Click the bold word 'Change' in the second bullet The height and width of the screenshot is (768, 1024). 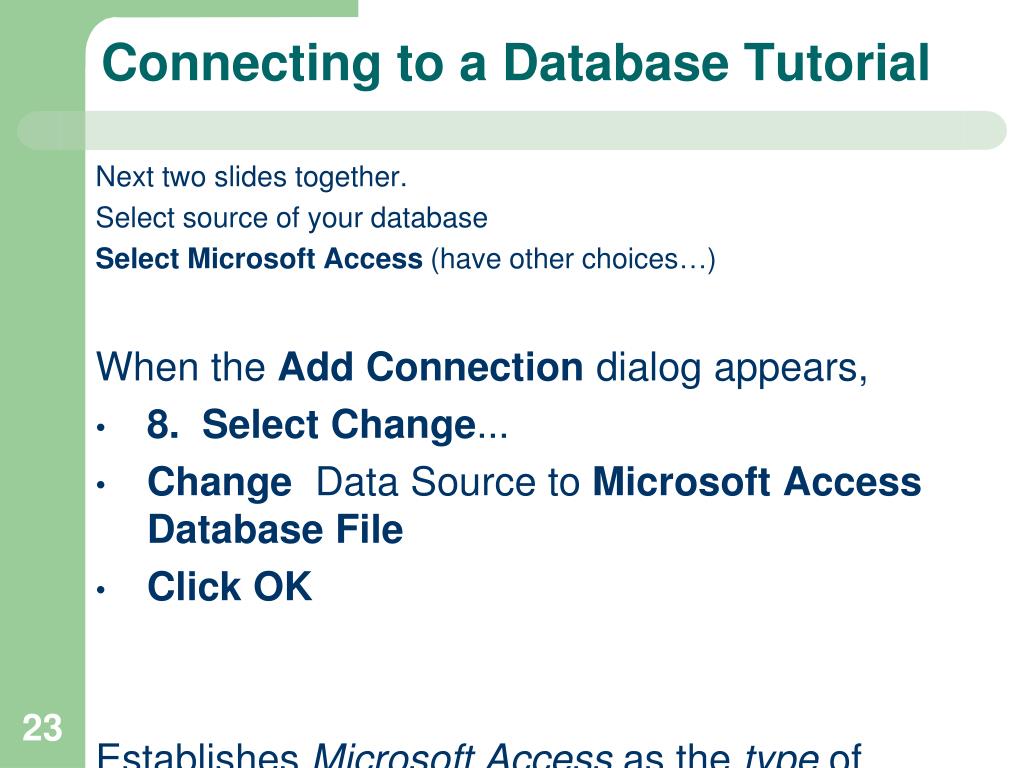[219, 483]
